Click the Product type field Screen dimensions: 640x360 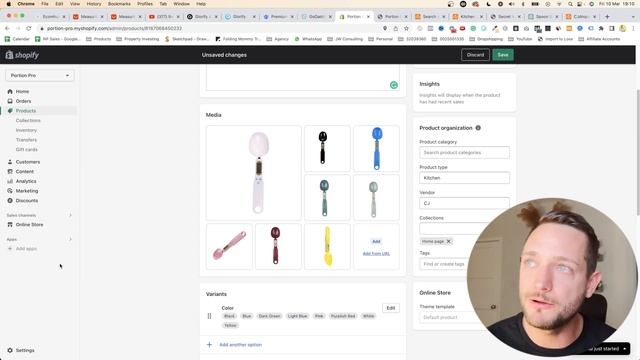[464, 178]
